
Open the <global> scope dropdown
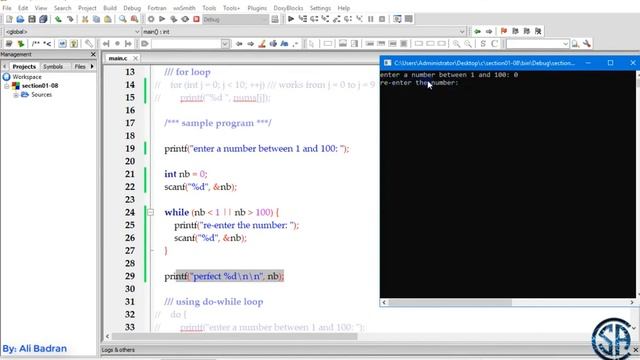72,31
